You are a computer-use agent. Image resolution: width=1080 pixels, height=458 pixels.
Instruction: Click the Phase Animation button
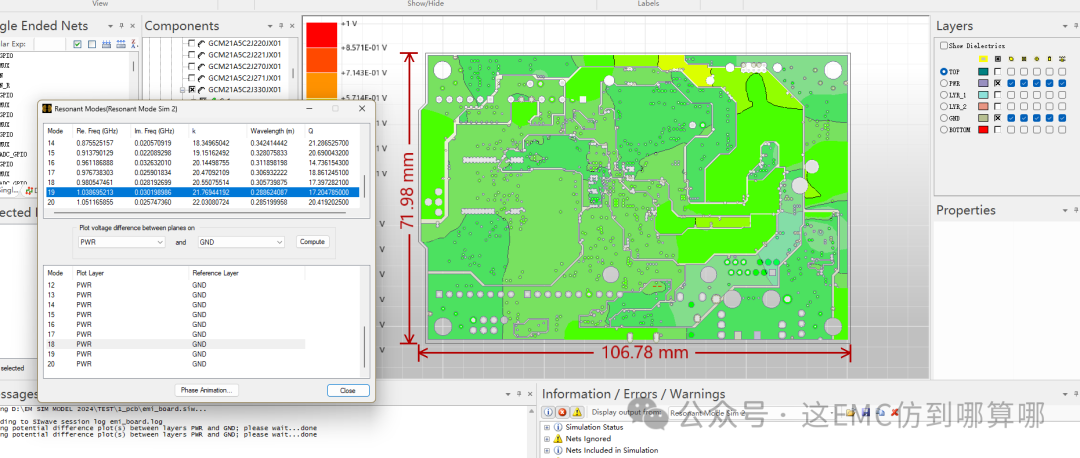[x=207, y=391]
